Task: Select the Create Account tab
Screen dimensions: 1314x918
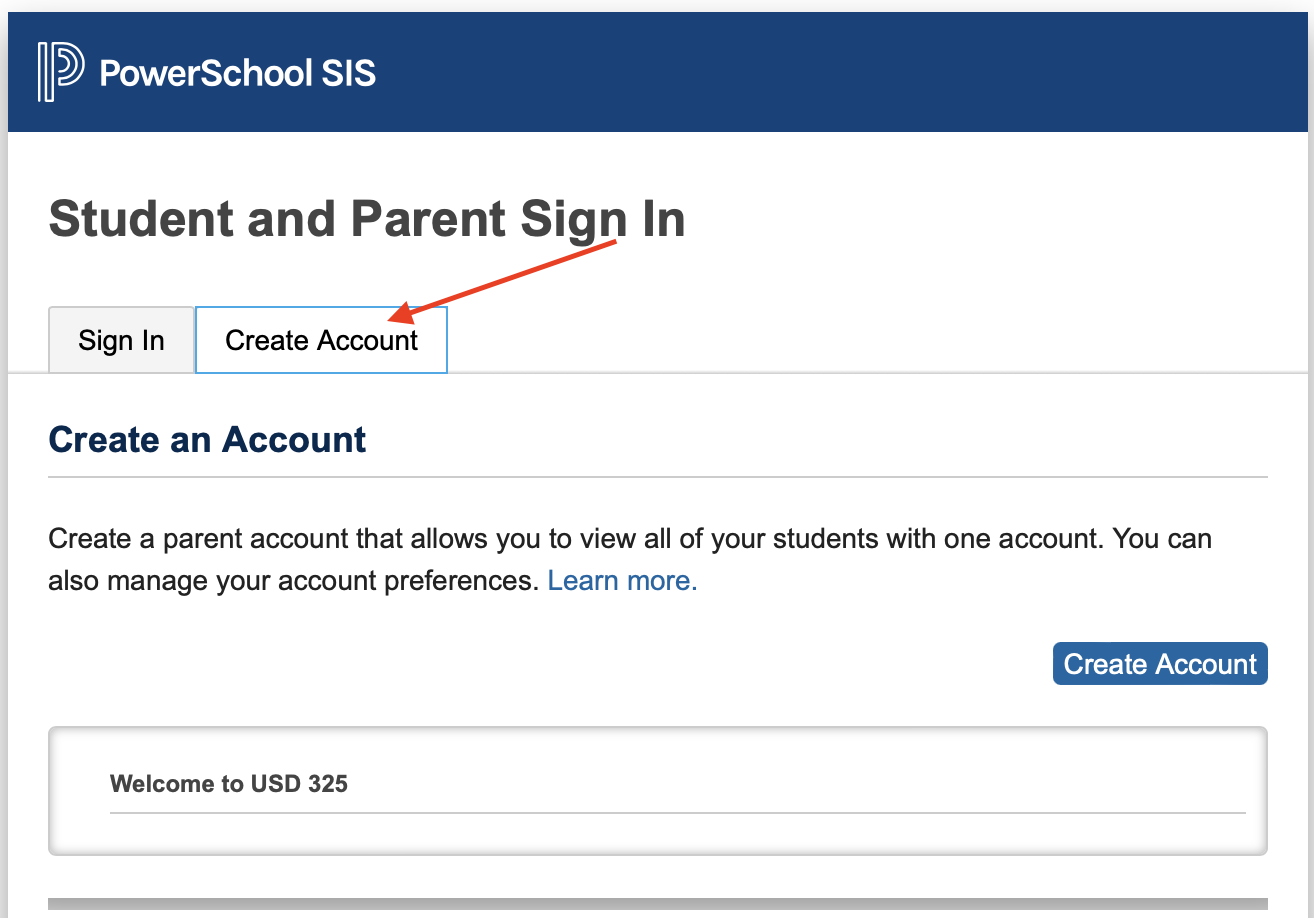Action: click(x=321, y=340)
